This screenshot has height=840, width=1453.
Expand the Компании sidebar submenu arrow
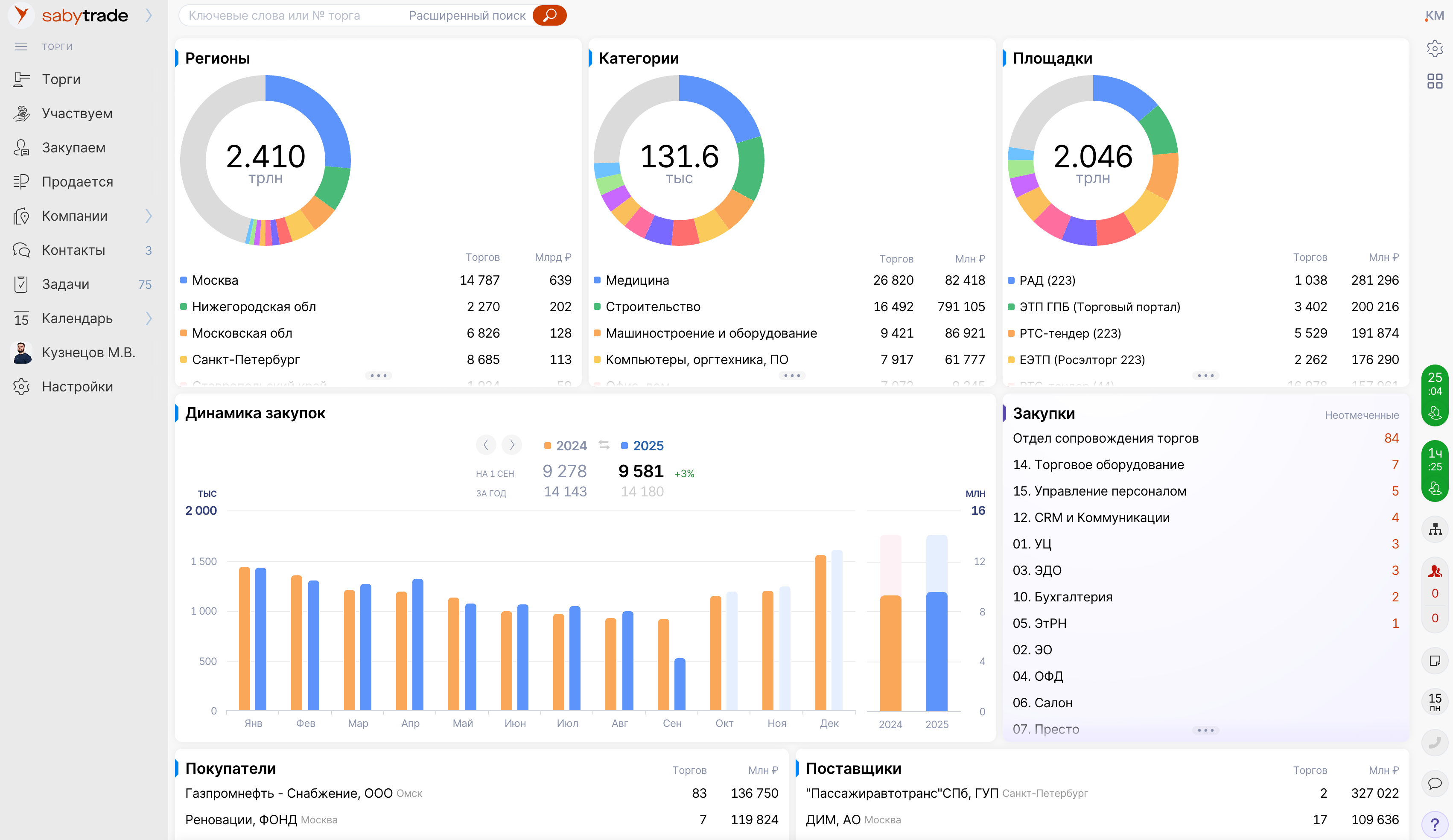coord(149,216)
